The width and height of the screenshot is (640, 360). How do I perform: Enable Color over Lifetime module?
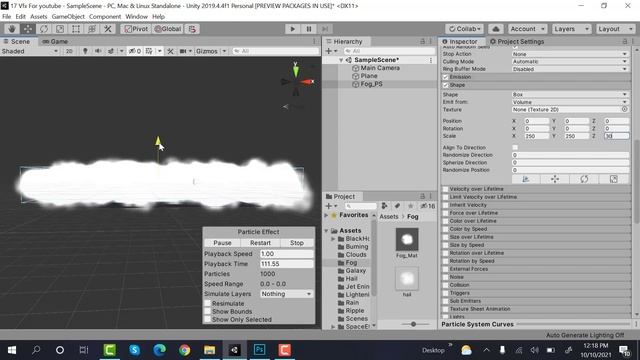[x=446, y=221]
